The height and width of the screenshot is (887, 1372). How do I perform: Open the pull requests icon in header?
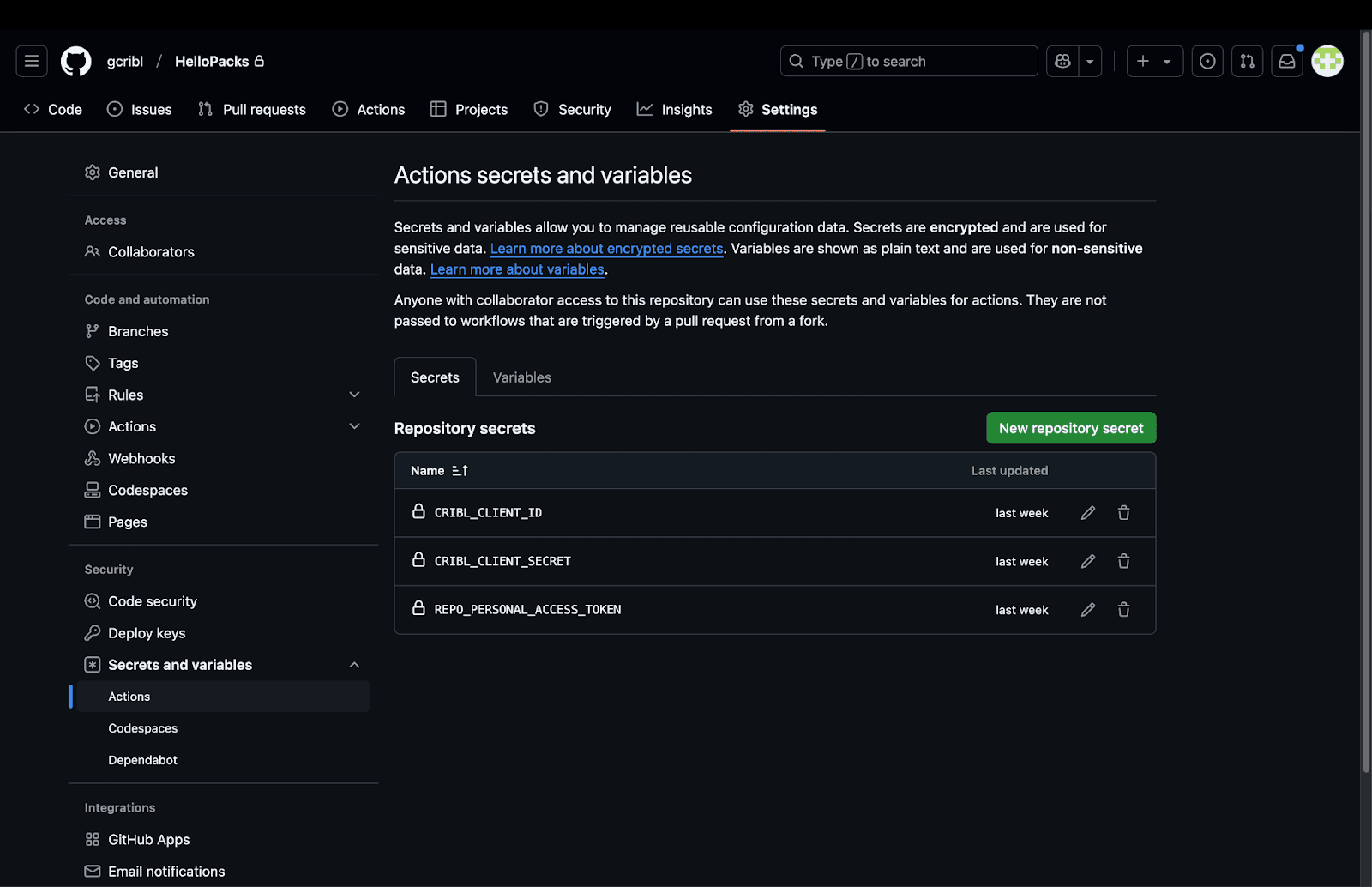[x=1247, y=61]
